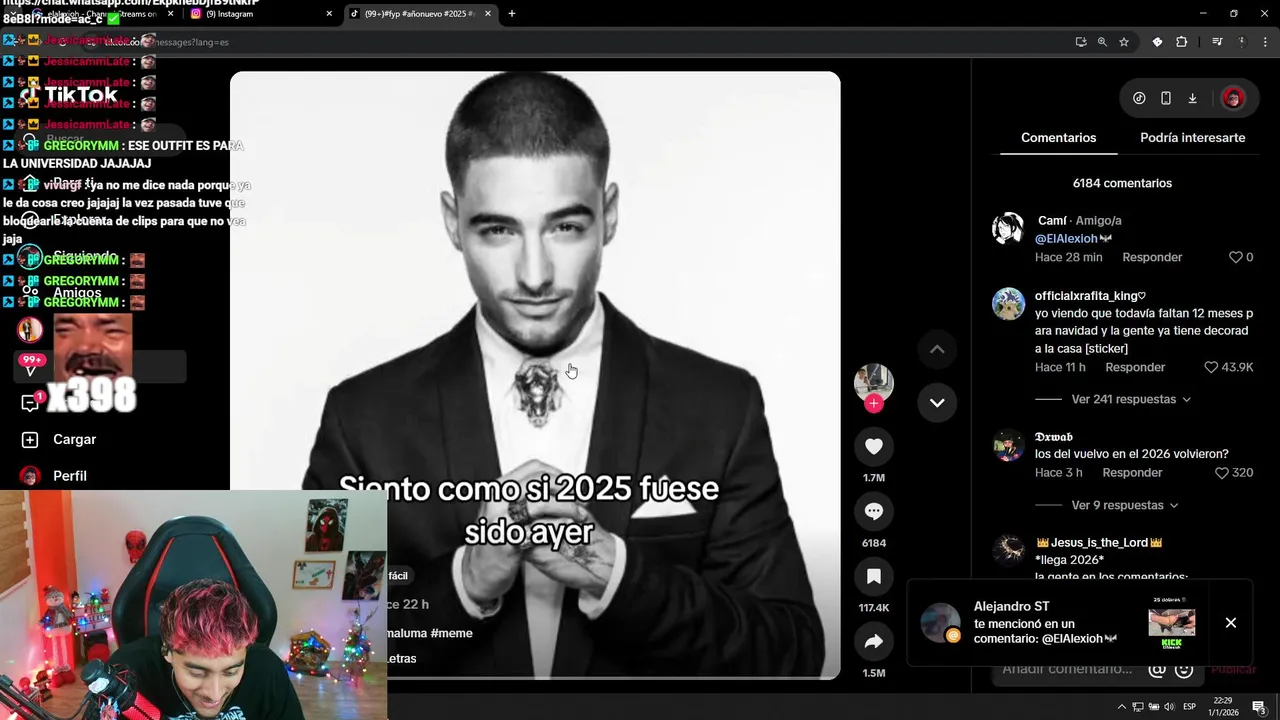Open Jesus_is_the_Lord username
Screen dimensions: 1280x720
point(1099,543)
